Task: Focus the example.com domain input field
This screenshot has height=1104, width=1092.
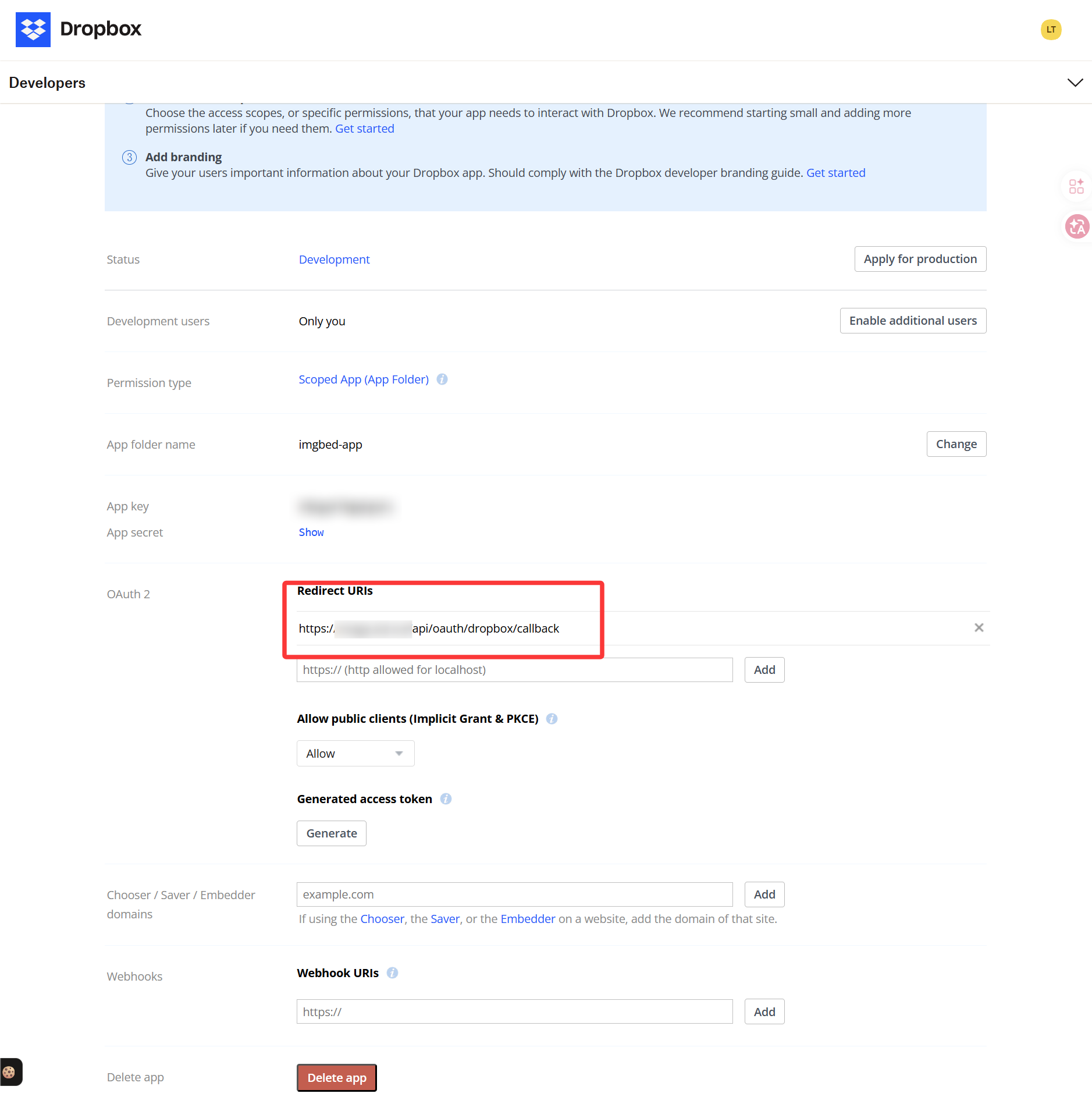Action: pyautogui.click(x=515, y=894)
